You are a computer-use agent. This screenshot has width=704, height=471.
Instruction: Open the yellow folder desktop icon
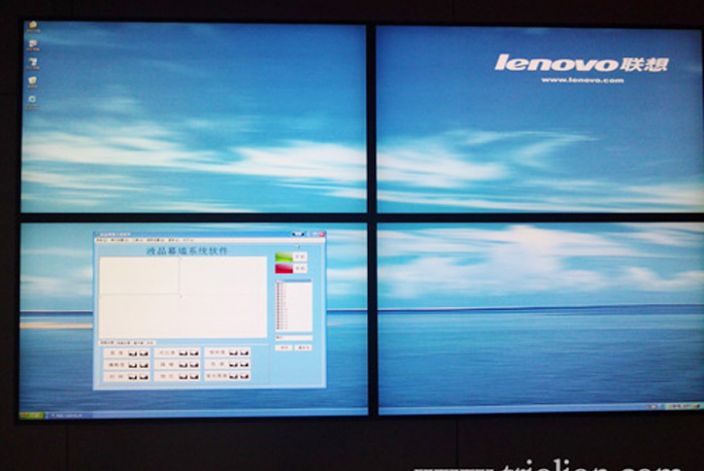point(32,26)
